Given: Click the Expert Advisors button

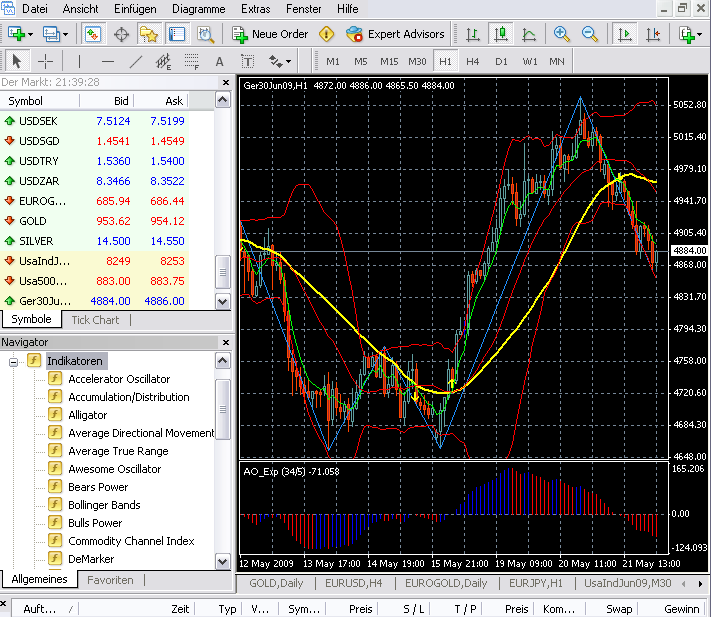Looking at the screenshot, I should [395, 34].
